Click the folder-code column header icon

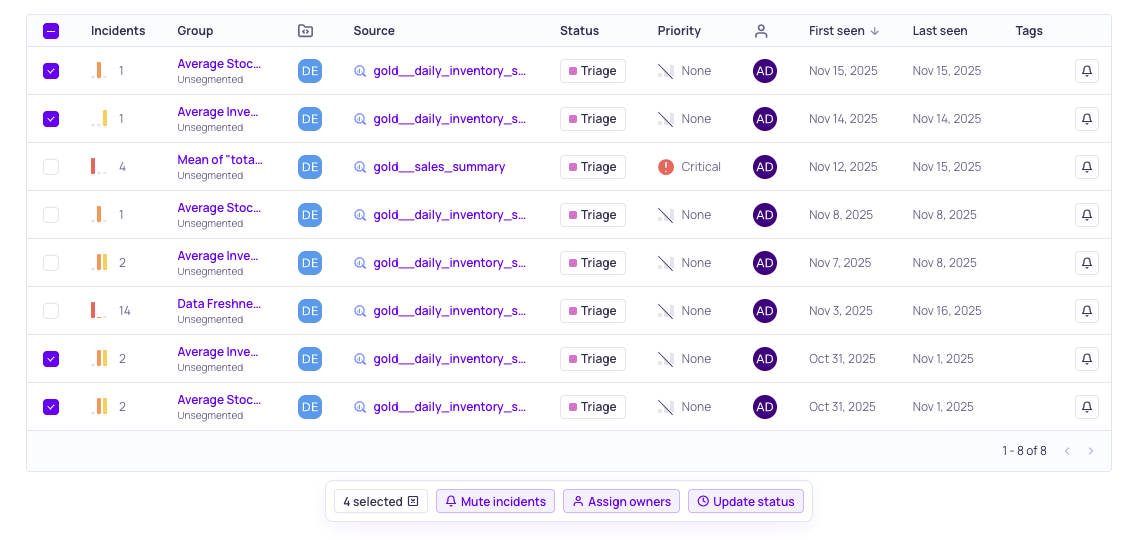coord(306,31)
